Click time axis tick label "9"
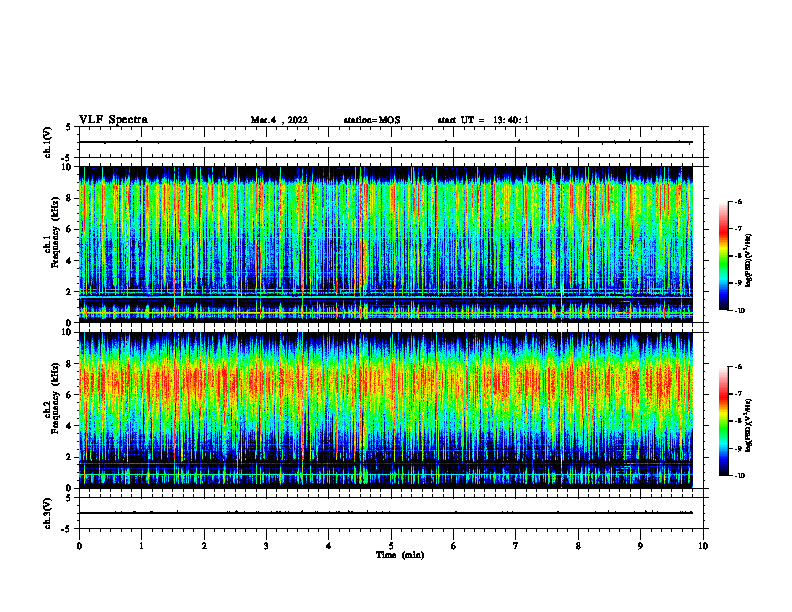This screenshot has width=792, height=612. tap(640, 546)
